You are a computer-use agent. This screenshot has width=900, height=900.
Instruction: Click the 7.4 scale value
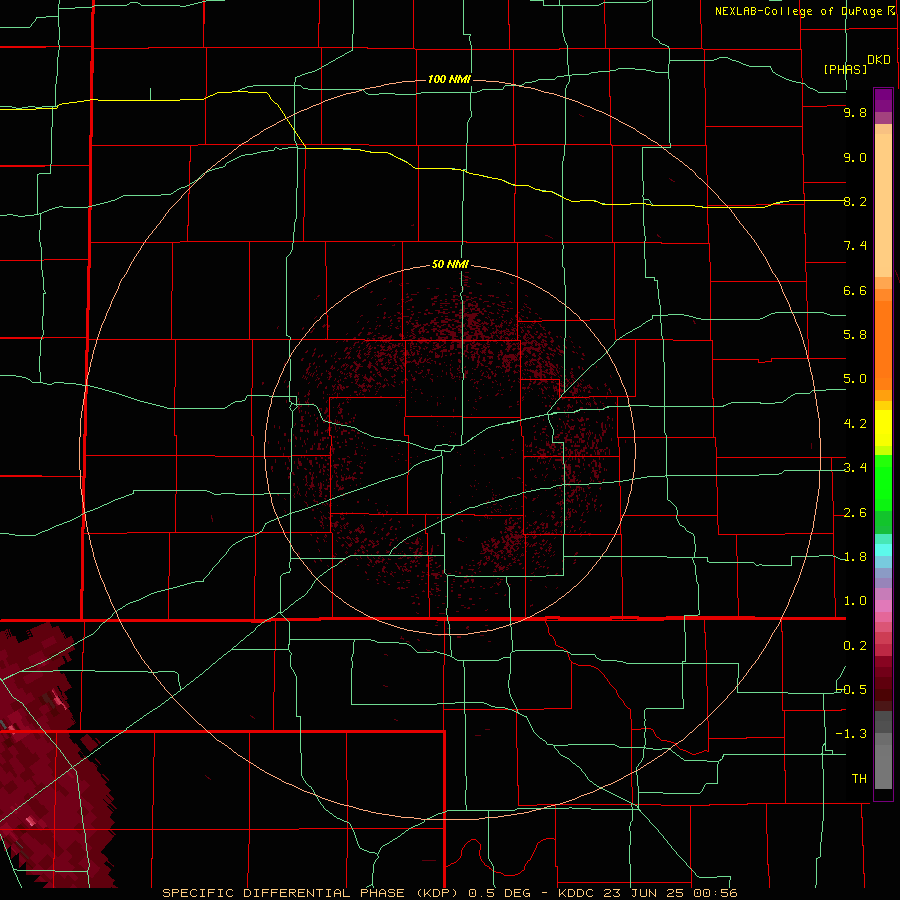point(855,246)
